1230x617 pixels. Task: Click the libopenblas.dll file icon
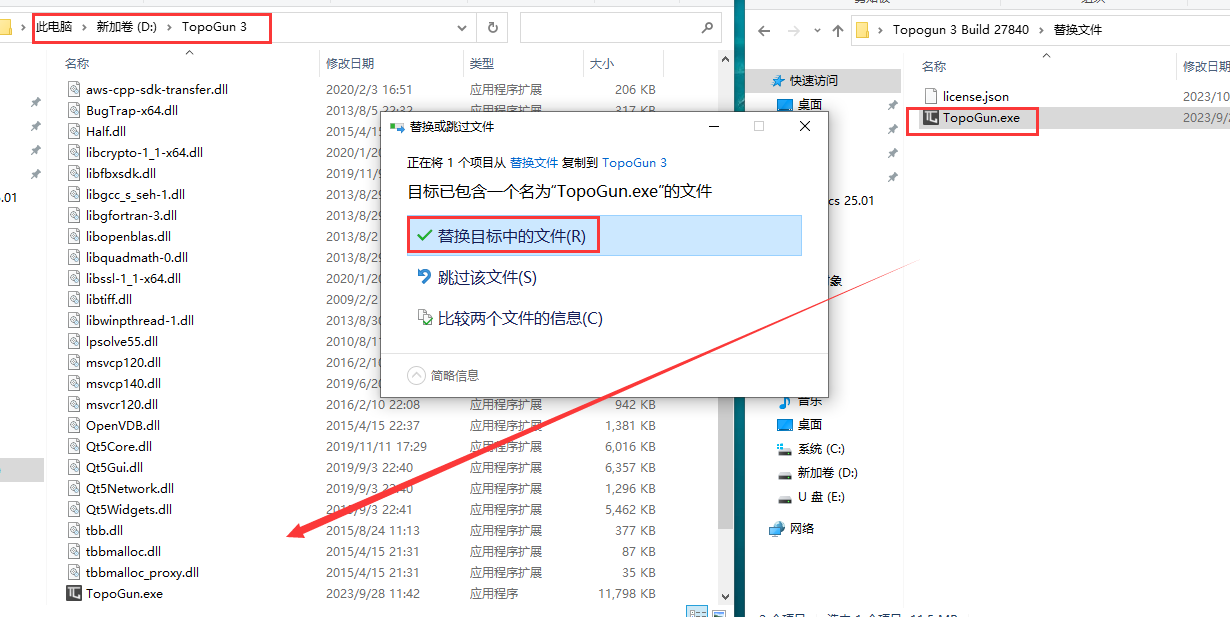73,236
